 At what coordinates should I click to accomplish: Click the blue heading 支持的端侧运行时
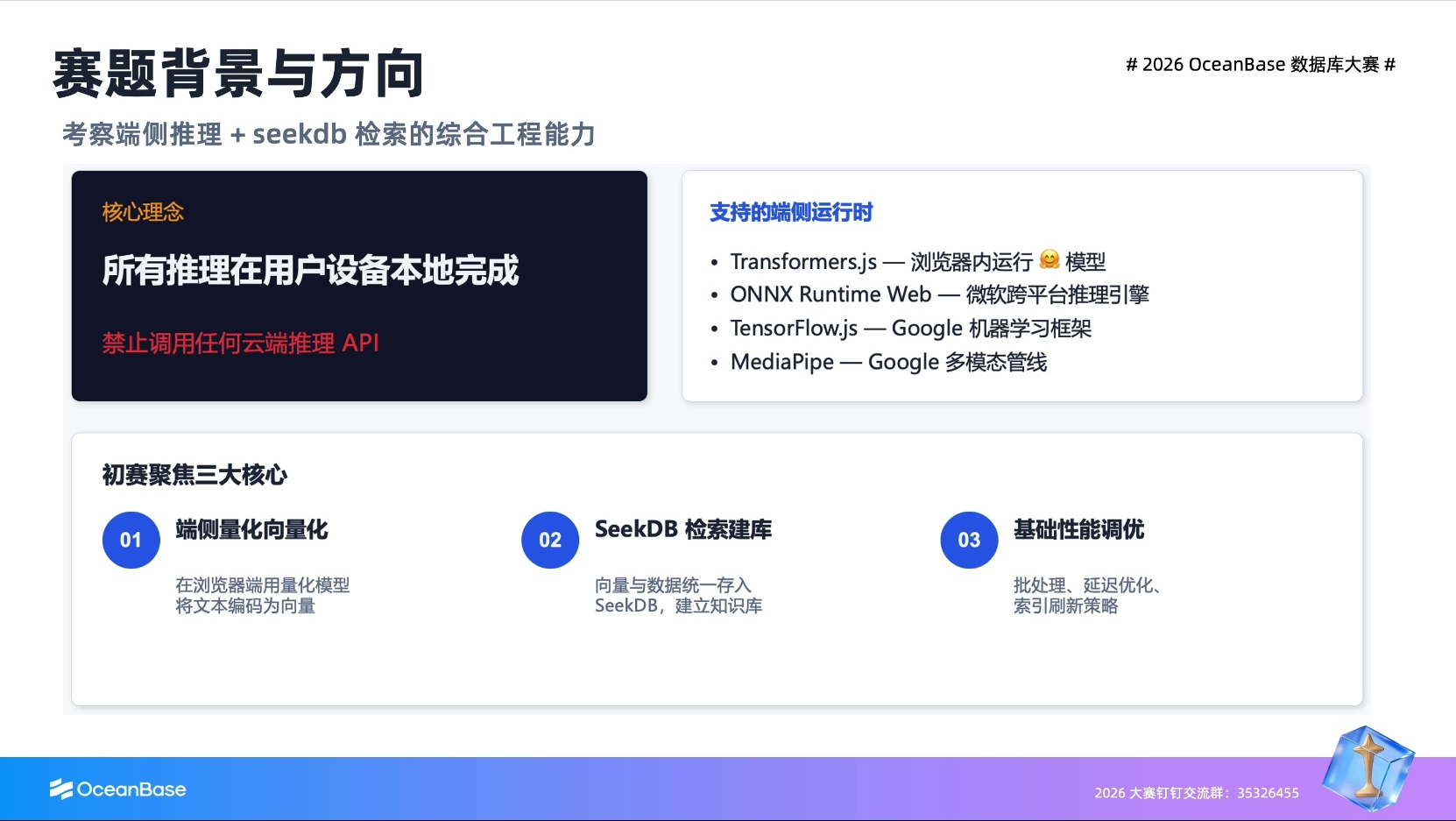(791, 213)
